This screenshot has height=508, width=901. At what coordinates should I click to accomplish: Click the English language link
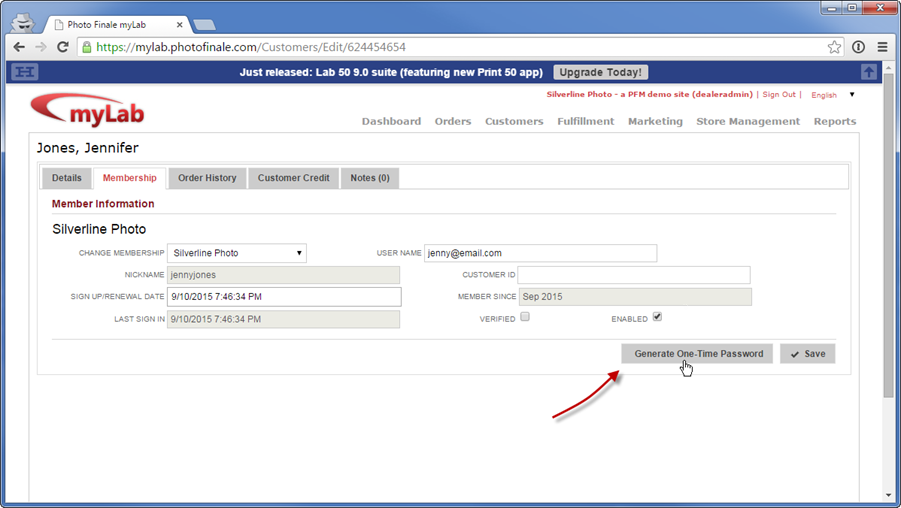click(824, 95)
